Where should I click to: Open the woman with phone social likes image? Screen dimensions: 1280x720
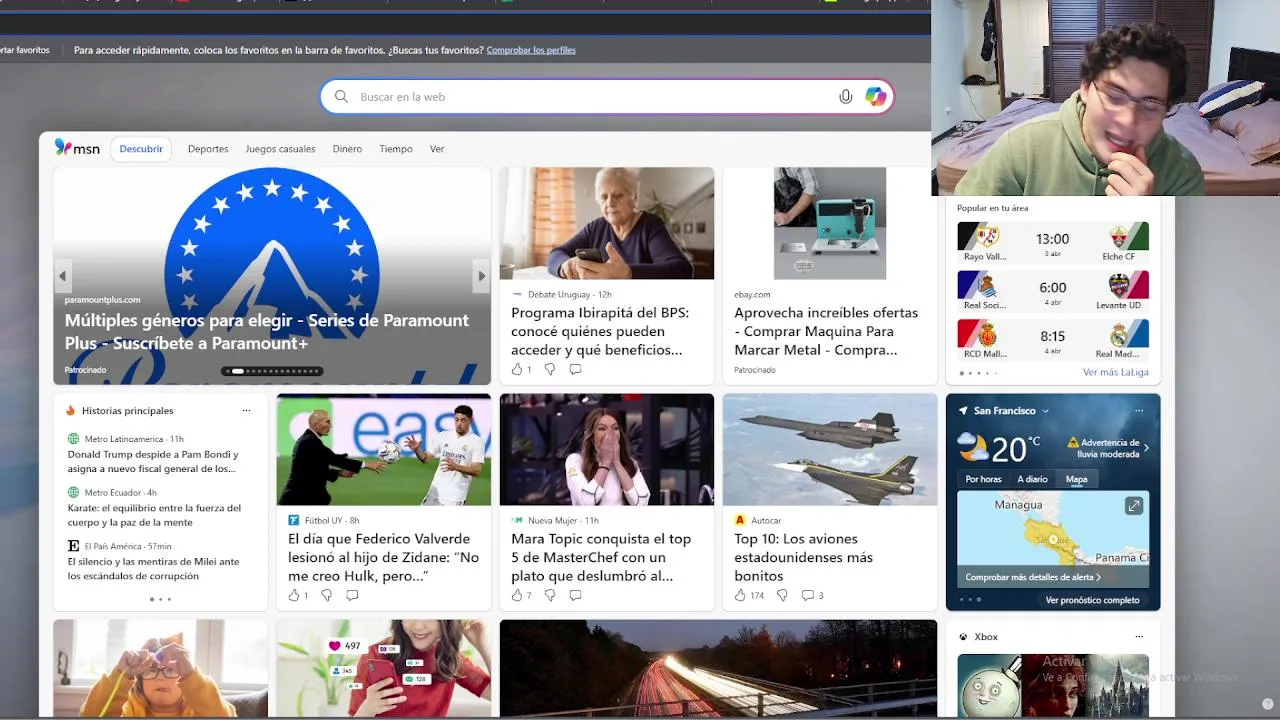[x=384, y=668]
